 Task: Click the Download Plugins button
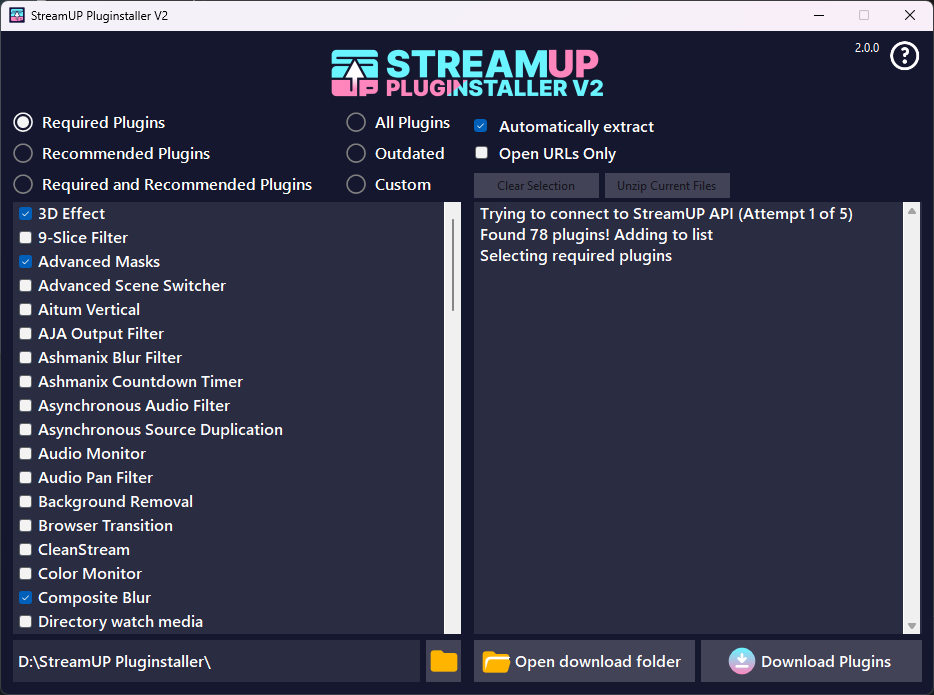(811, 661)
